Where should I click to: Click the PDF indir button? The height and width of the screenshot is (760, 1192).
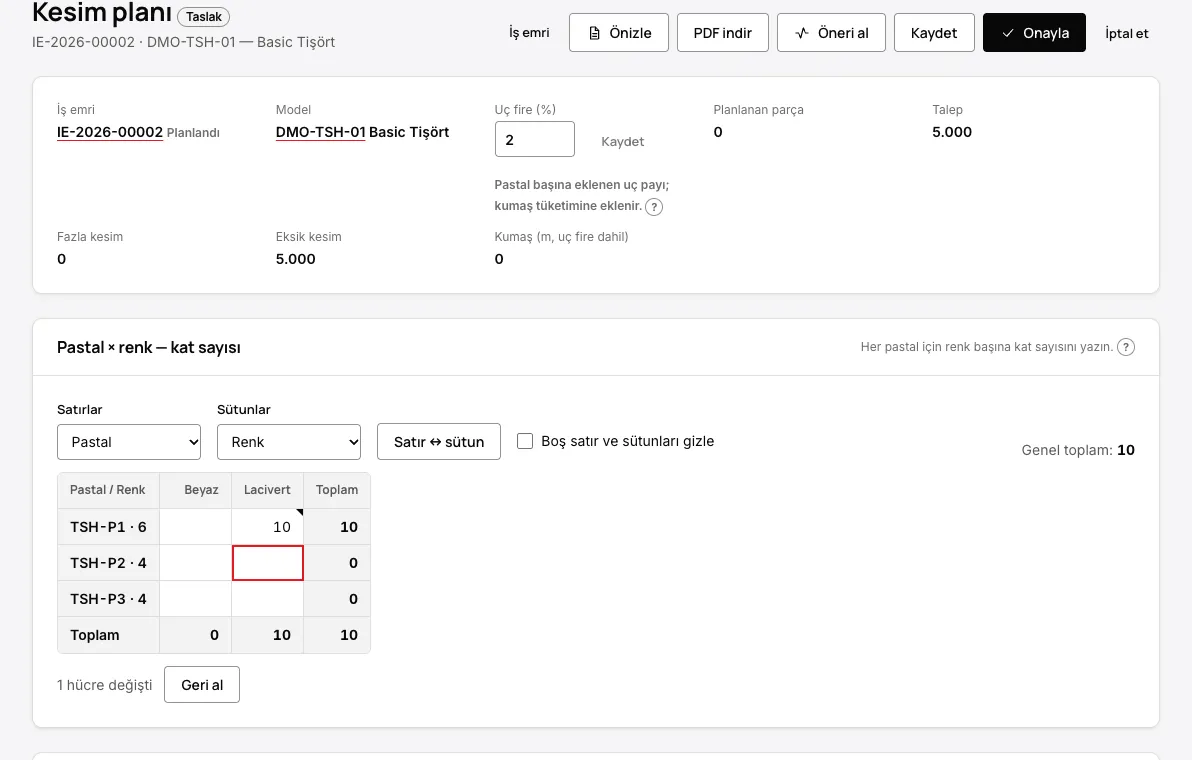(723, 33)
